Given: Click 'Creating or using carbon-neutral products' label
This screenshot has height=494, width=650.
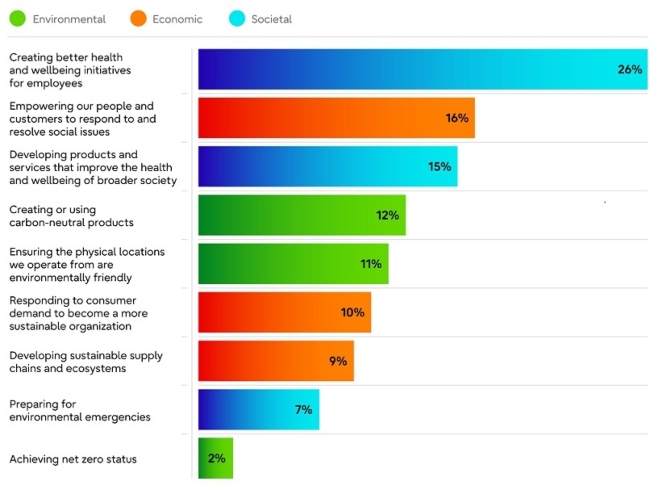Looking at the screenshot, I should [x=71, y=216].
